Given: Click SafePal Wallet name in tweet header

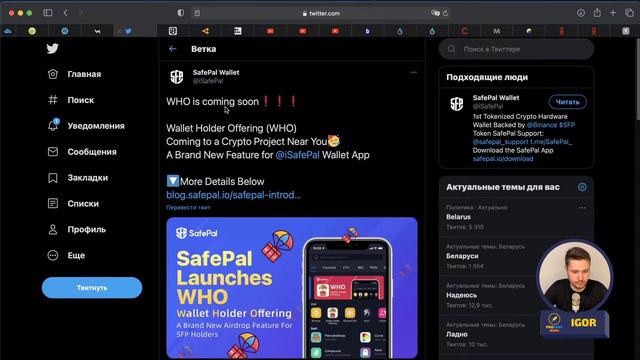Looking at the screenshot, I should pos(216,72).
